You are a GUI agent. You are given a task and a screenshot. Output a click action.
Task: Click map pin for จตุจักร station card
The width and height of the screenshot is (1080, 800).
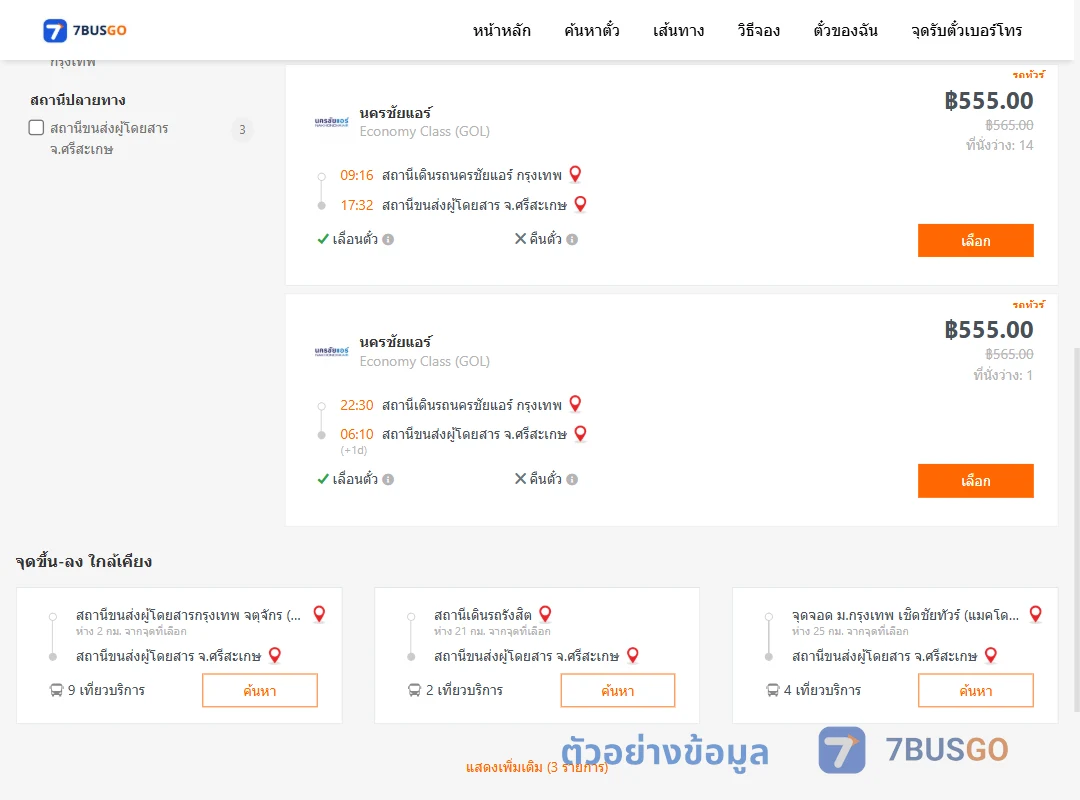click(319, 614)
